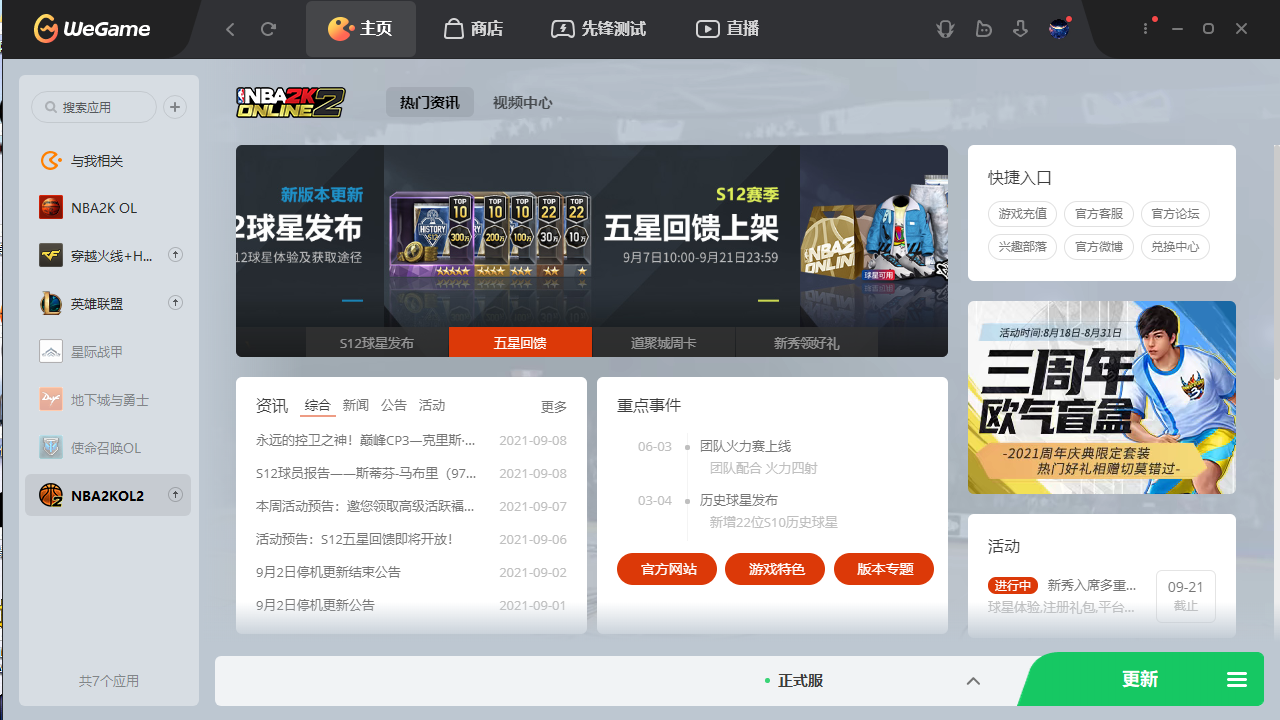Image resolution: width=1280 pixels, height=720 pixels.
Task: Select 星际战甲 in the app list
Action: click(x=108, y=352)
